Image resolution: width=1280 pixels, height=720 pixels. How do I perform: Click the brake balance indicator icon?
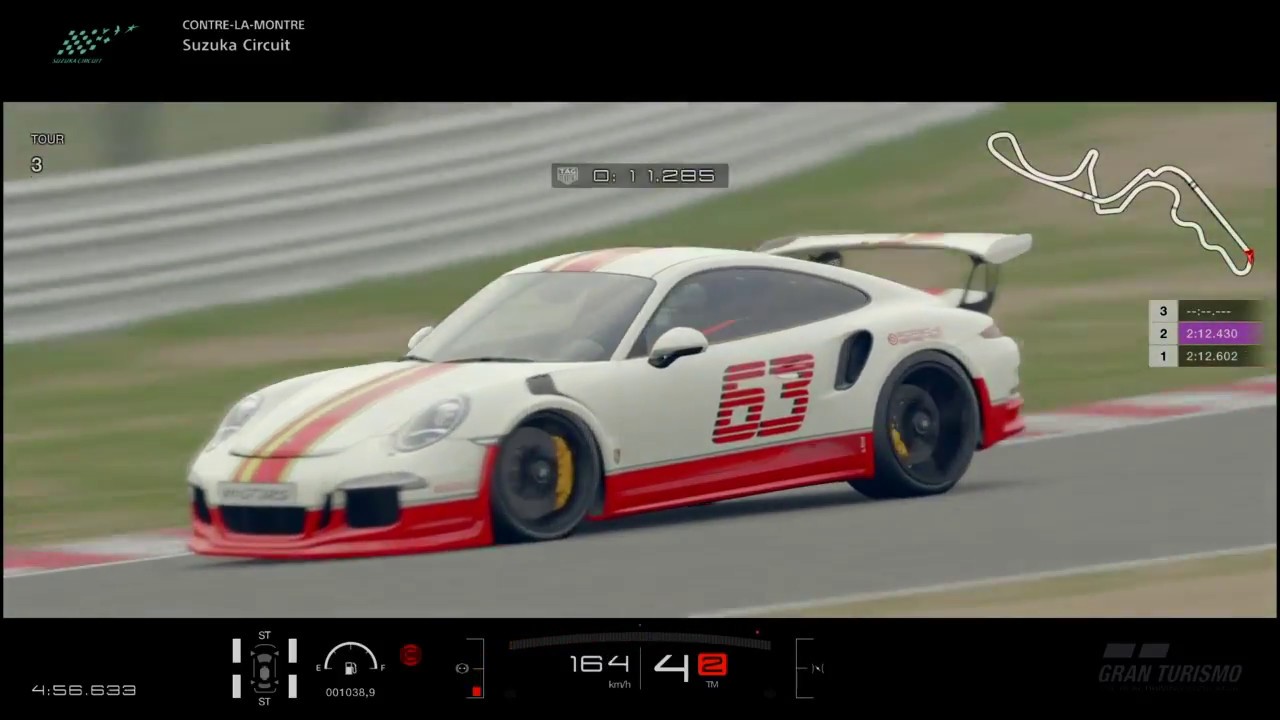coord(462,668)
